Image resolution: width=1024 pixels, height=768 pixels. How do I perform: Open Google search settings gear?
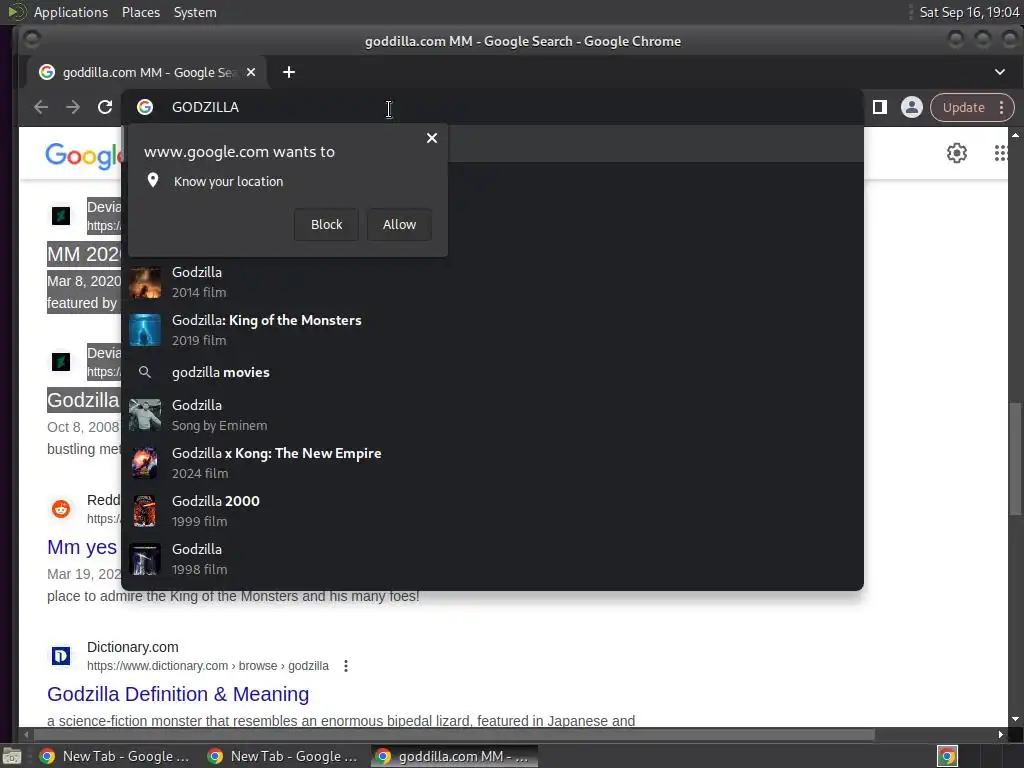(957, 153)
